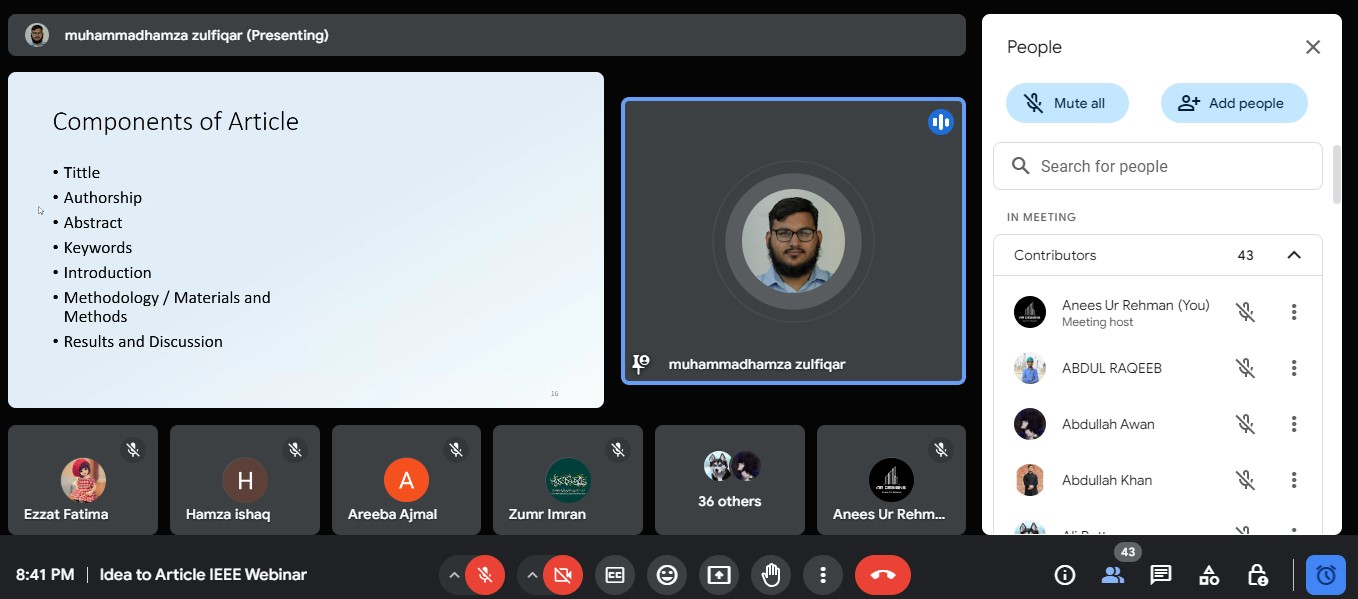The image size is (1358, 599).
Task: Open video settings arrow beside camera
Action: coord(532,575)
